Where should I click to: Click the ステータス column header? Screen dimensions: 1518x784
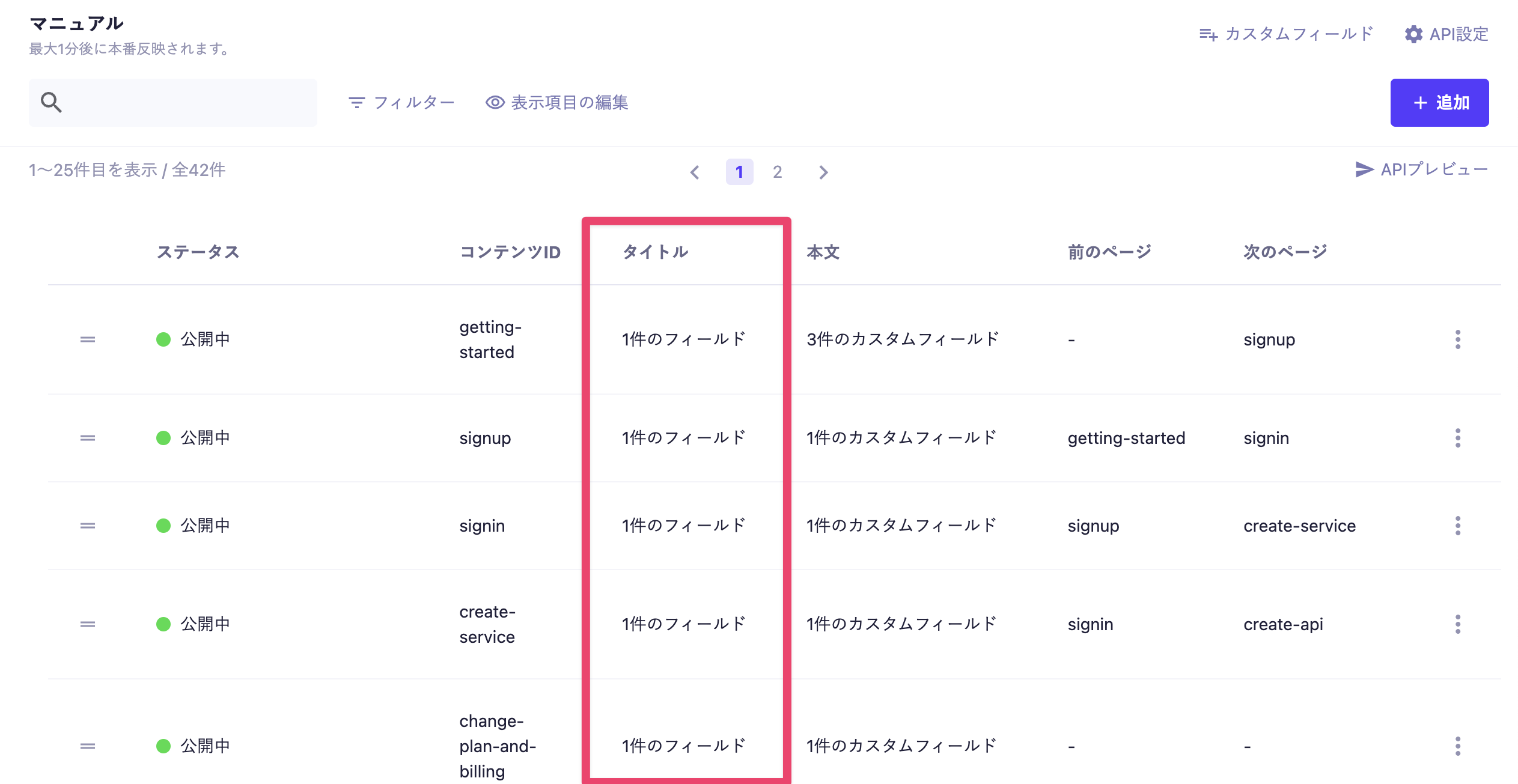point(198,252)
